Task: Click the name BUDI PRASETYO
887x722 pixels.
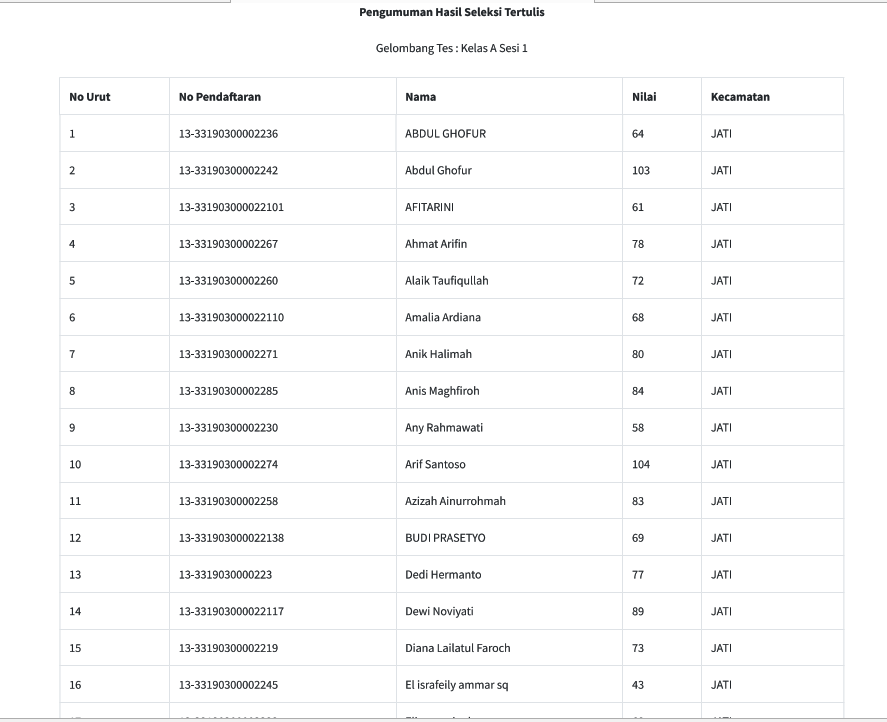Action: point(445,538)
